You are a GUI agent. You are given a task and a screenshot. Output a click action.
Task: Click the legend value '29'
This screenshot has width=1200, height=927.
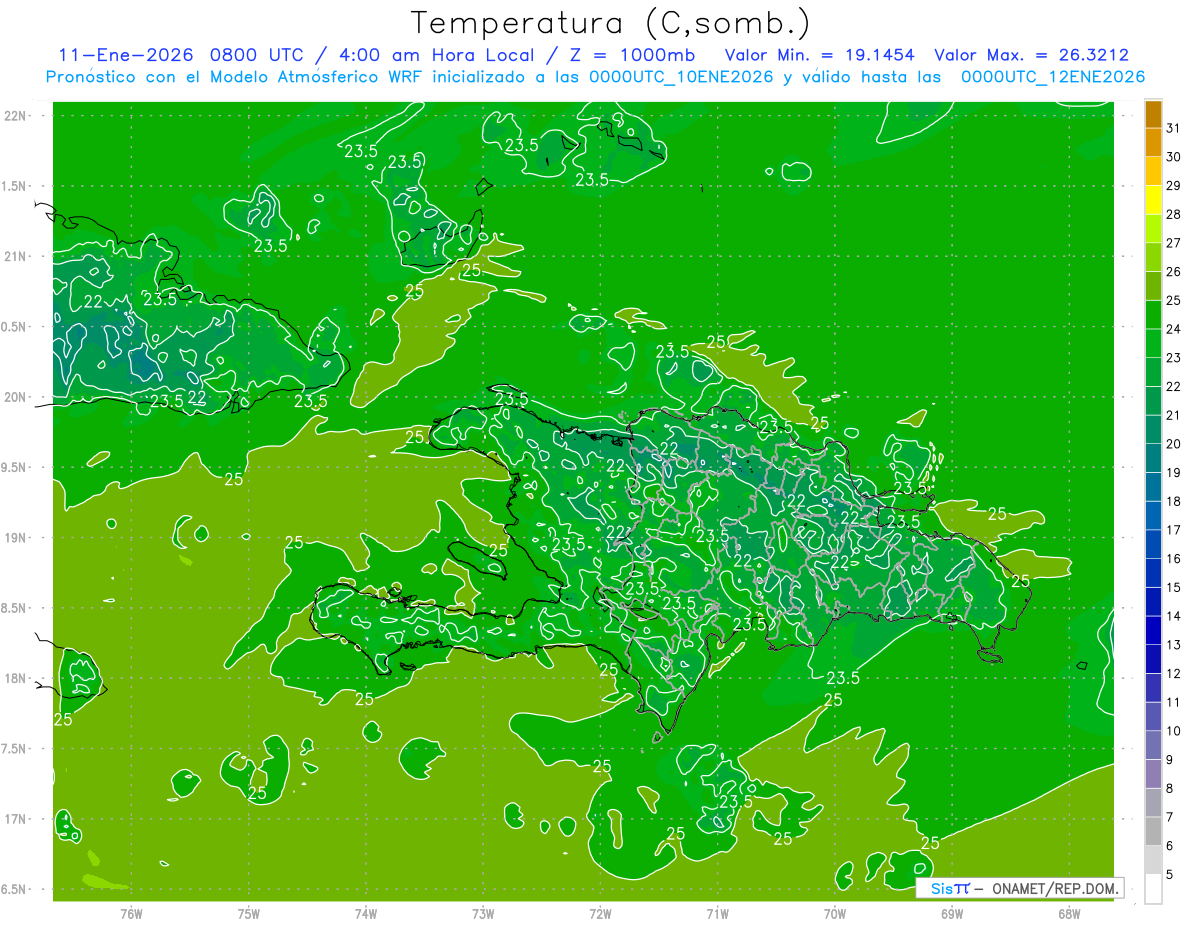click(x=1174, y=186)
